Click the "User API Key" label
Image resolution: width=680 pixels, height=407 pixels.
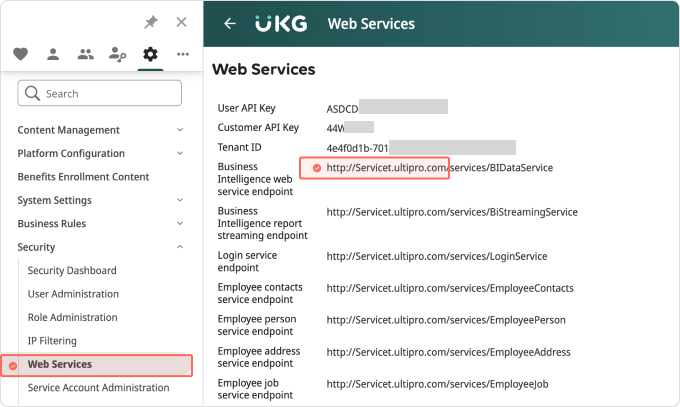246,108
